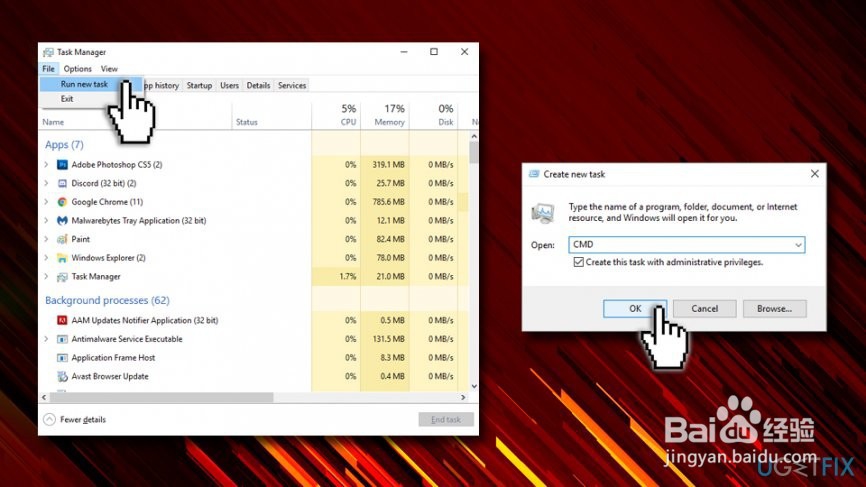Expand Antimalware Service Executable row

coord(46,339)
